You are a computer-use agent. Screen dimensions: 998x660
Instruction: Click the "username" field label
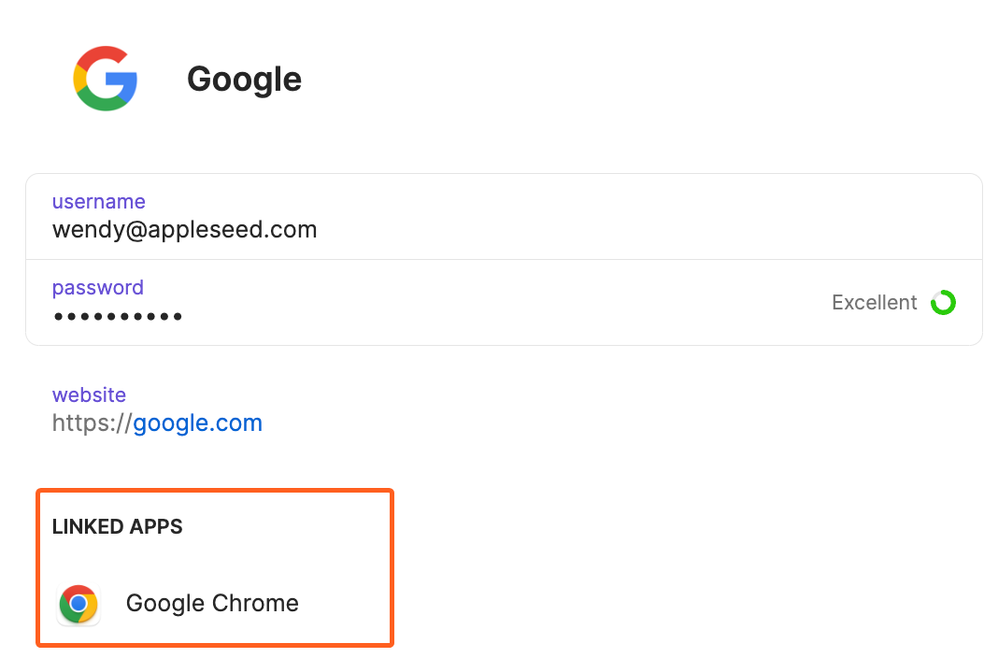pos(98,201)
